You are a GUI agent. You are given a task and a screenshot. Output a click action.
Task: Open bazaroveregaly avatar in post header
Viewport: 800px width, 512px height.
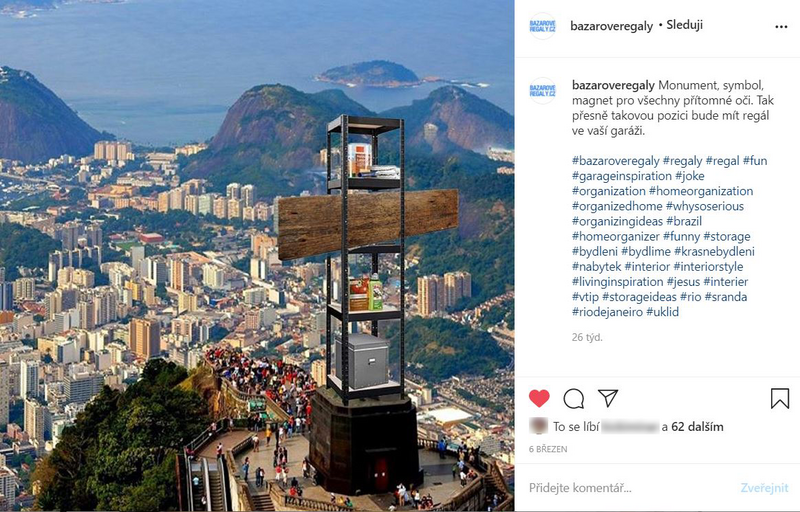click(x=542, y=26)
